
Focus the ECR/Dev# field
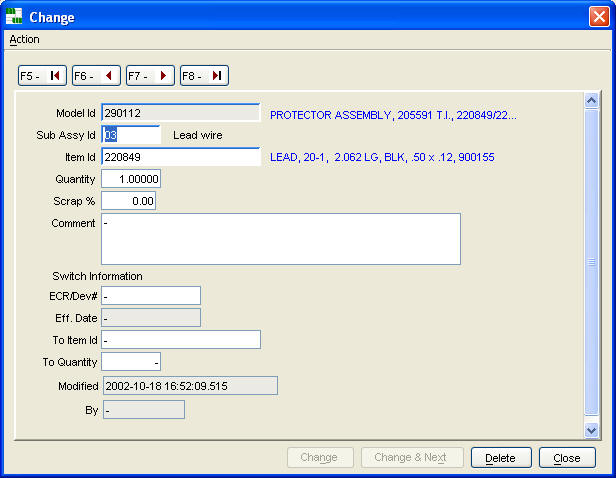pos(151,296)
